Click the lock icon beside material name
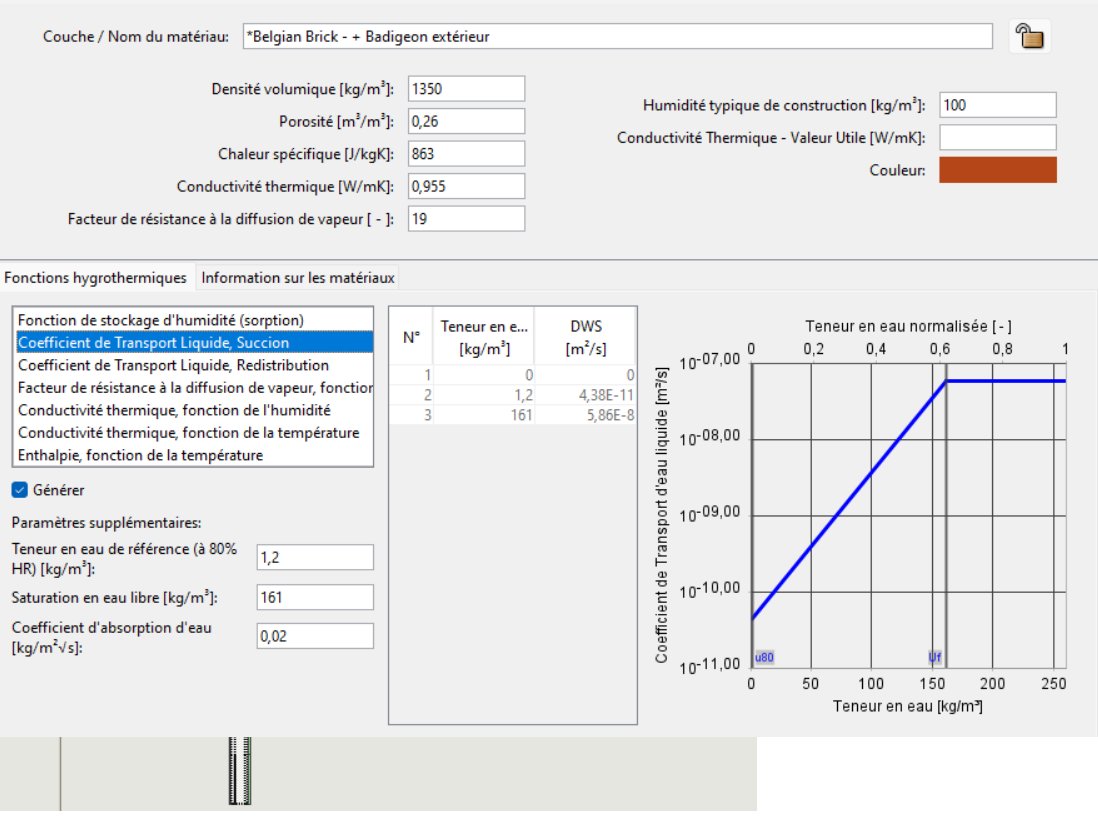 point(1029,37)
